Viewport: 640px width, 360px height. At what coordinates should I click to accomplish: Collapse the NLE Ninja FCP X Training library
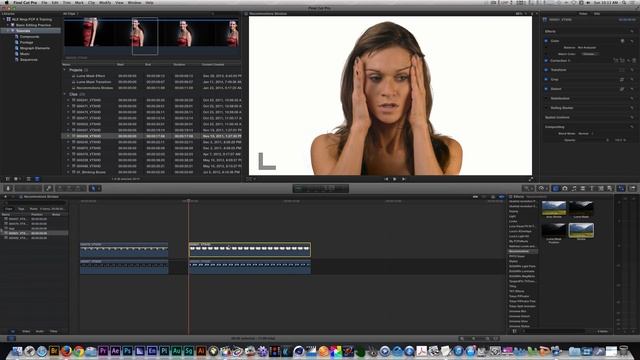click(4, 19)
